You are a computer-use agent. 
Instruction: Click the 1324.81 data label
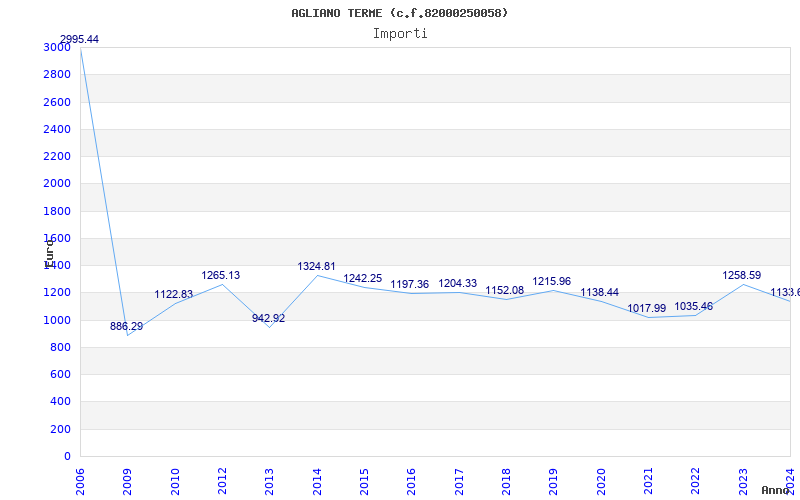316,266
